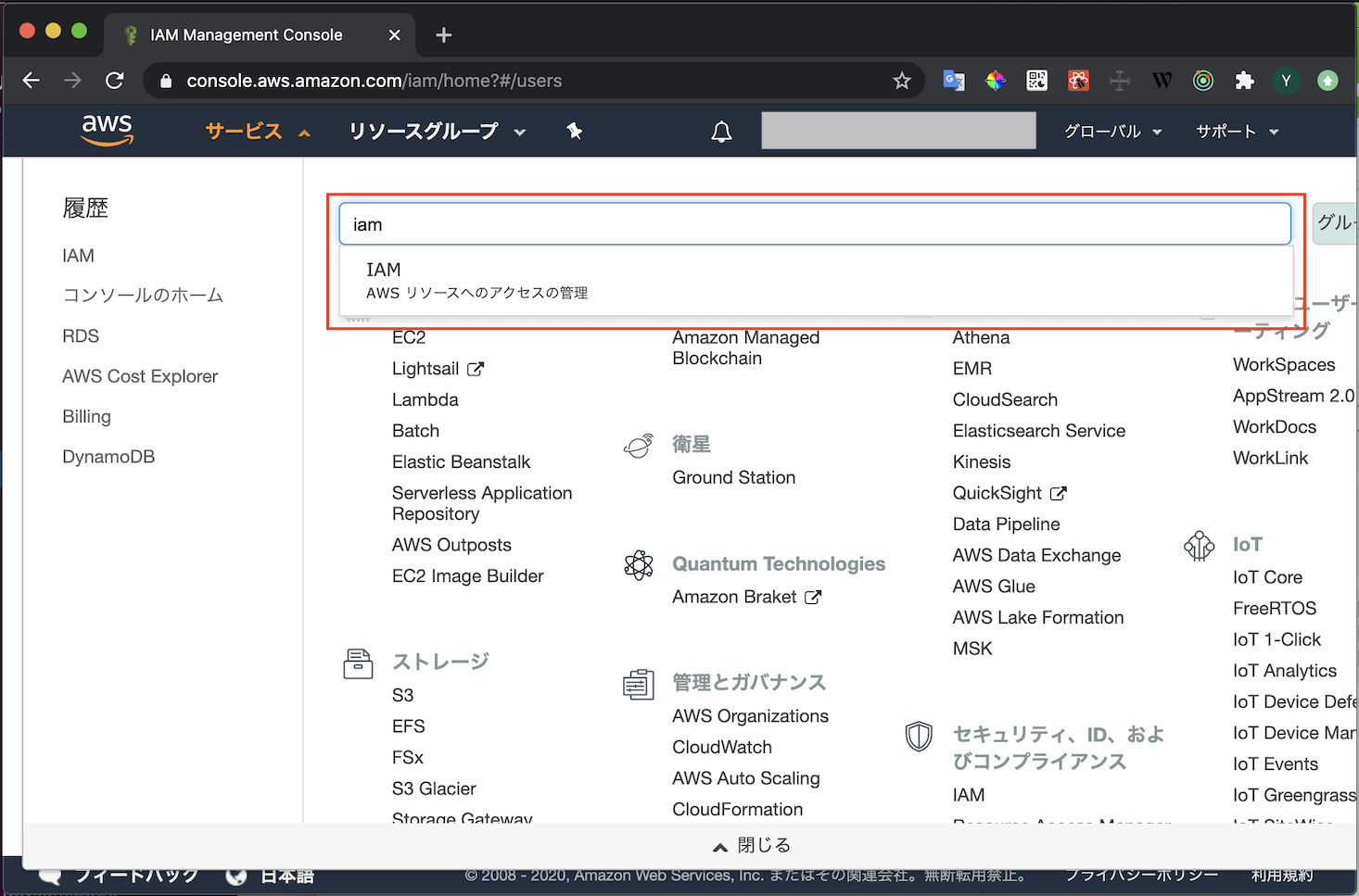This screenshot has width=1359, height=896.
Task: Open S3 service
Action: coord(402,695)
